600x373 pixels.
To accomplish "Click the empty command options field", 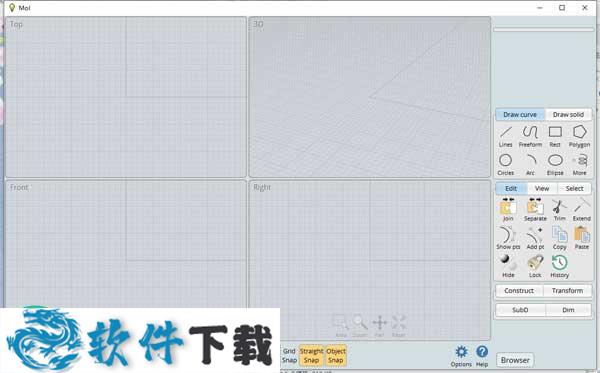I will 543,29.
